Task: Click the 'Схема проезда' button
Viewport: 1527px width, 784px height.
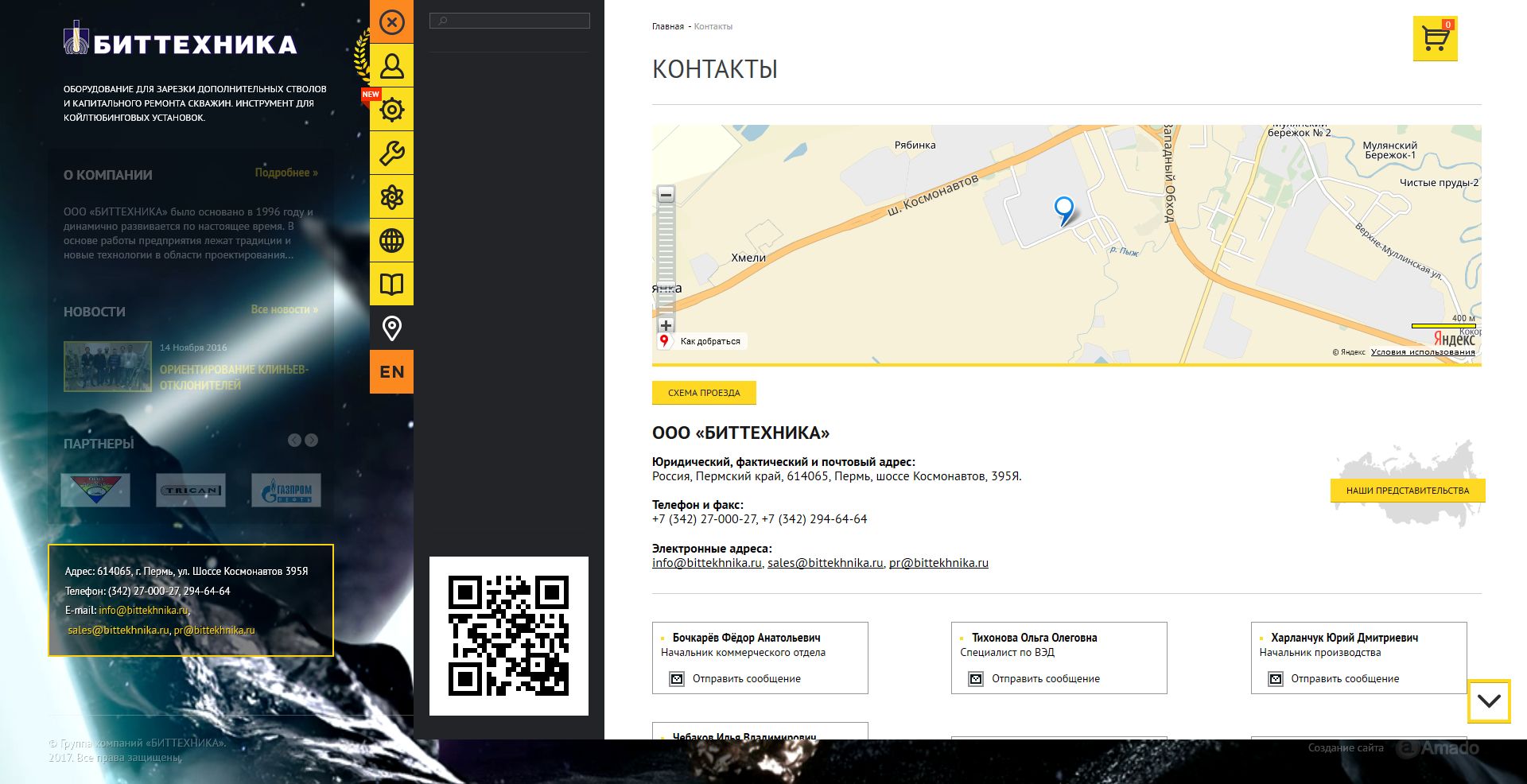Action: (x=704, y=393)
